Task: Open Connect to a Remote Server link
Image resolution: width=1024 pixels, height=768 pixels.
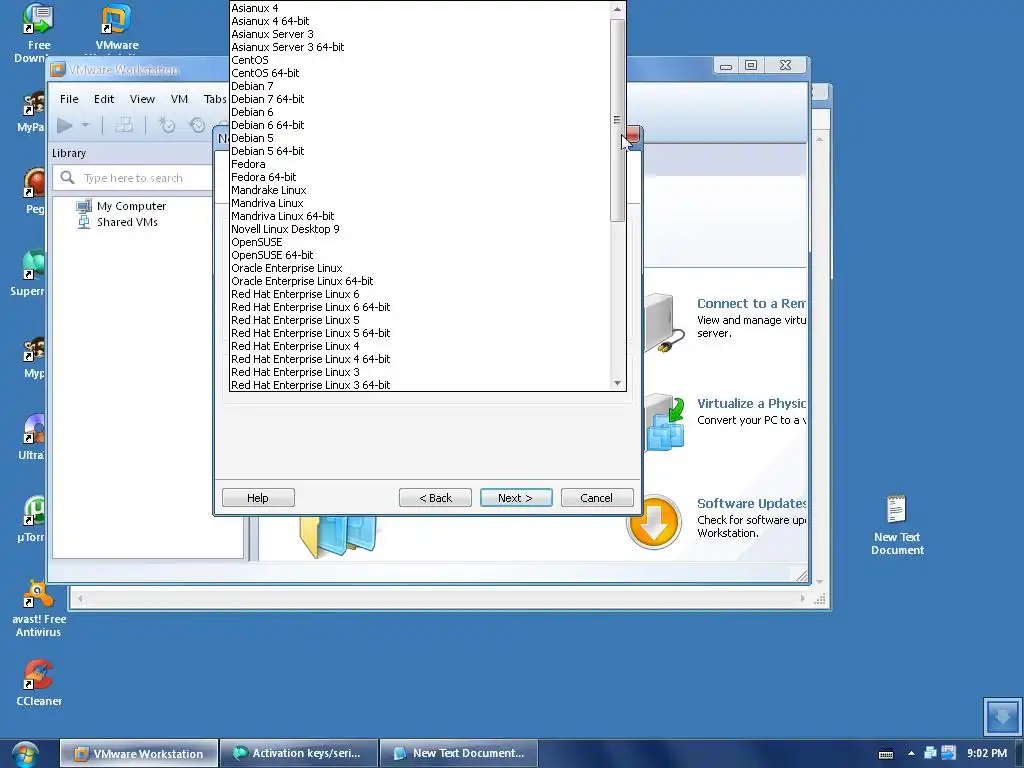Action: point(751,304)
